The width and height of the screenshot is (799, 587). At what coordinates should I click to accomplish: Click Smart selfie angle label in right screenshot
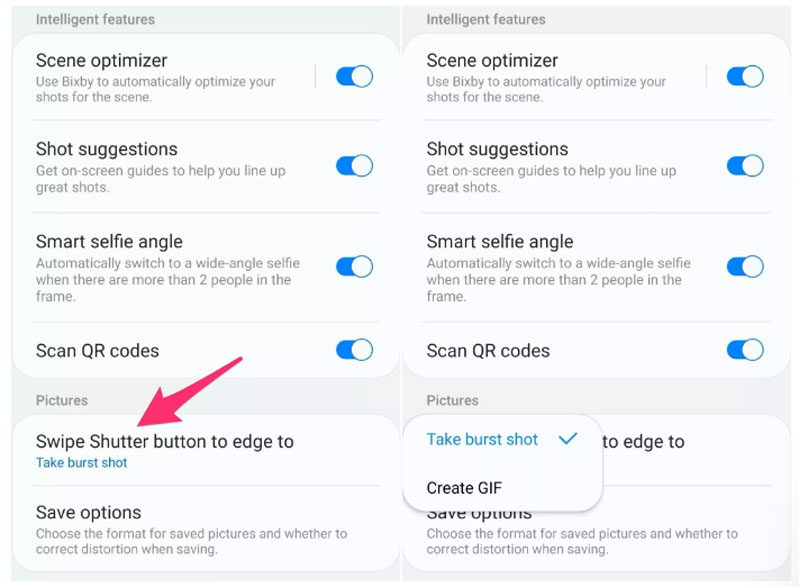(x=500, y=242)
